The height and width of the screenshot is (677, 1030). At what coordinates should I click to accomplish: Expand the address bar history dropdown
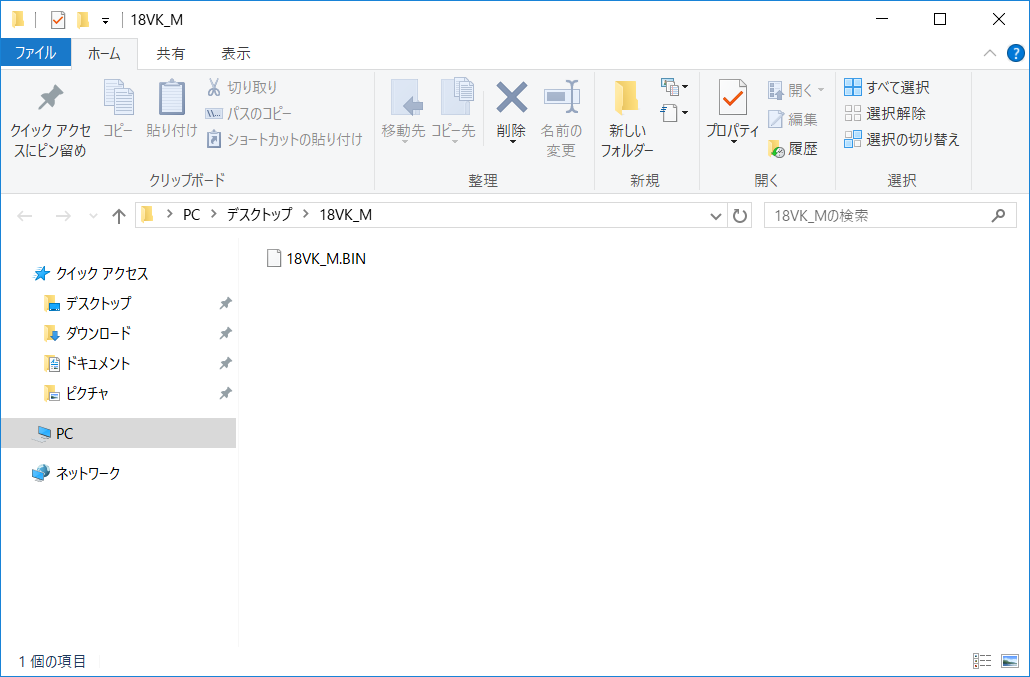716,216
